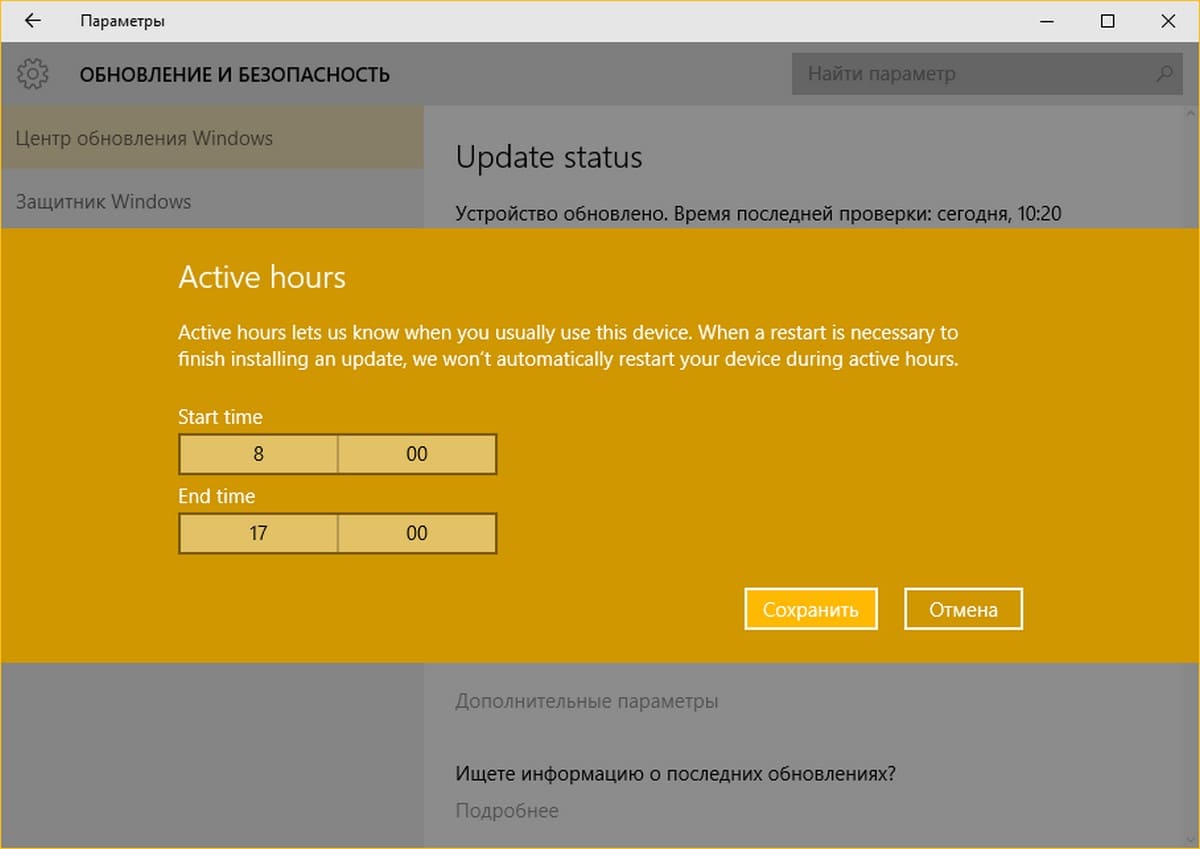This screenshot has height=849, width=1200.
Task: Cancel the dialog with 'Отмена' button
Action: pyautogui.click(x=964, y=609)
